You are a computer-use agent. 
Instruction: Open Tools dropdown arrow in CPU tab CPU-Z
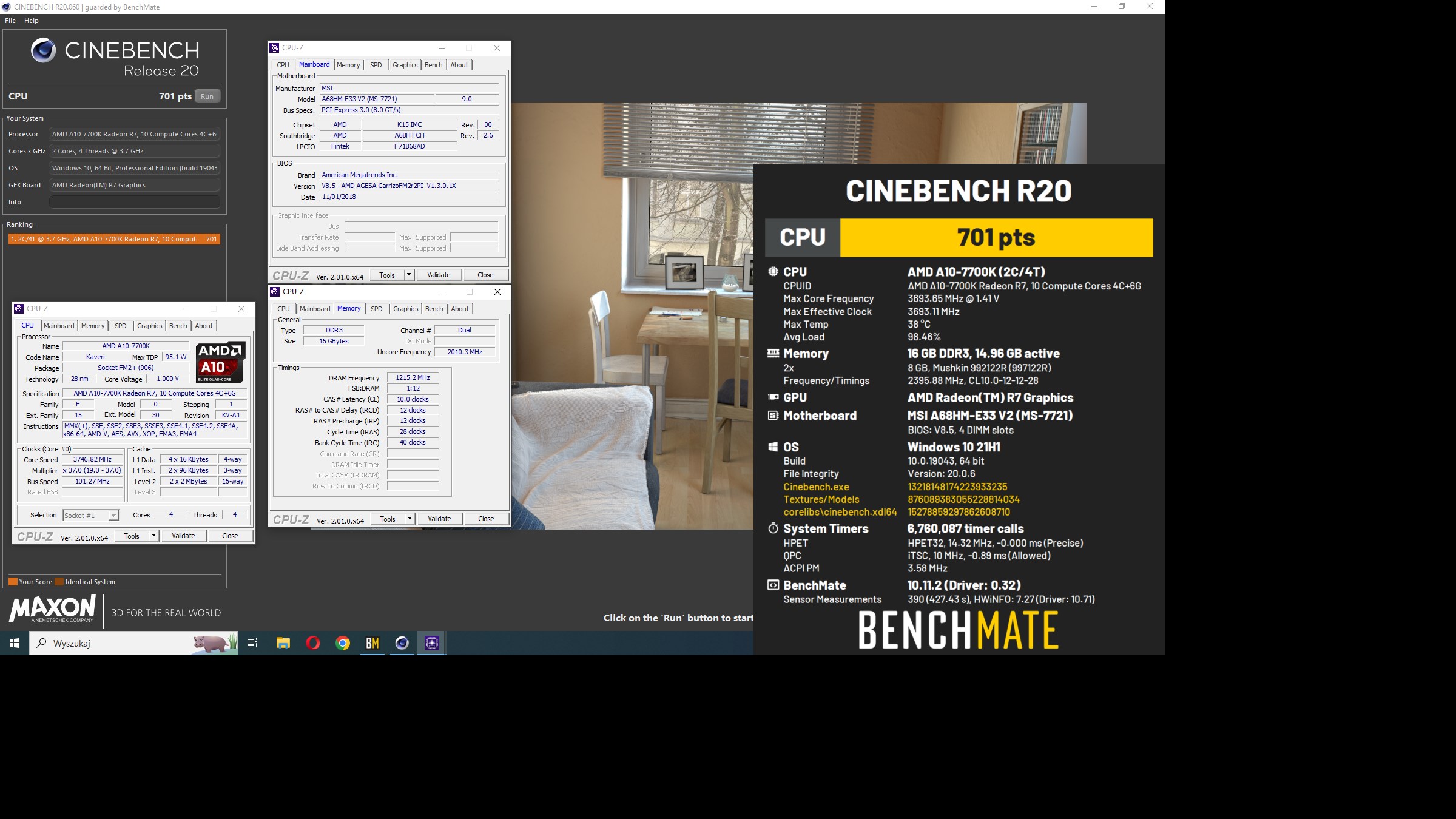click(x=153, y=536)
